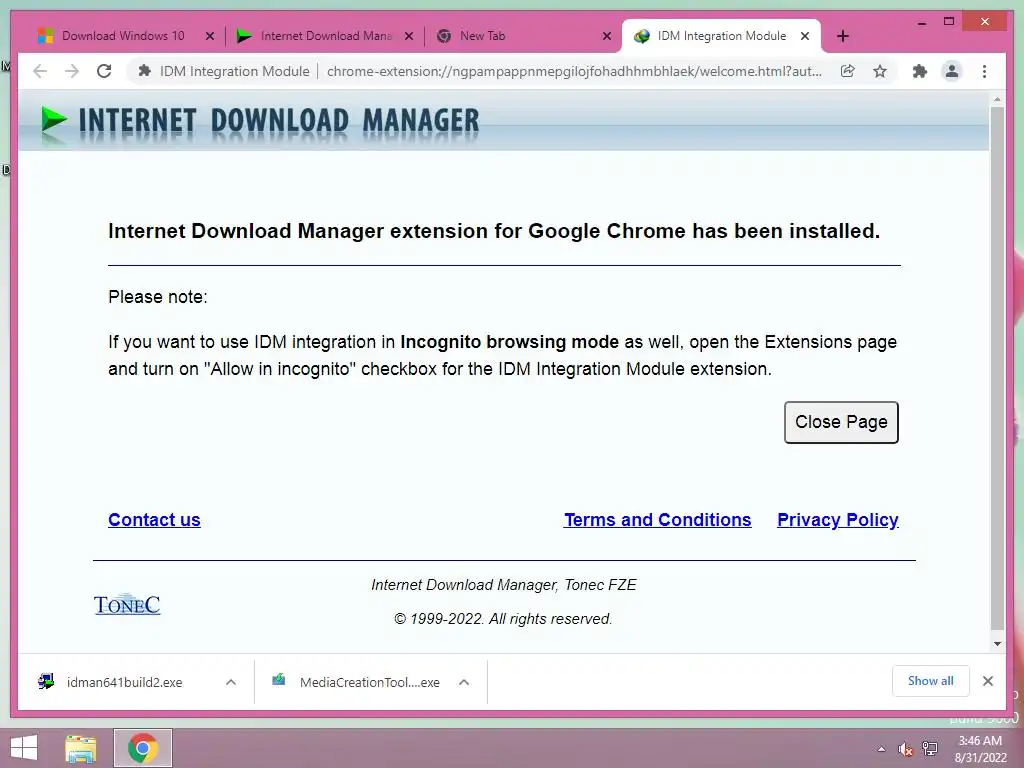Open the Contact us link
The width and height of the screenshot is (1024, 768).
(x=154, y=520)
